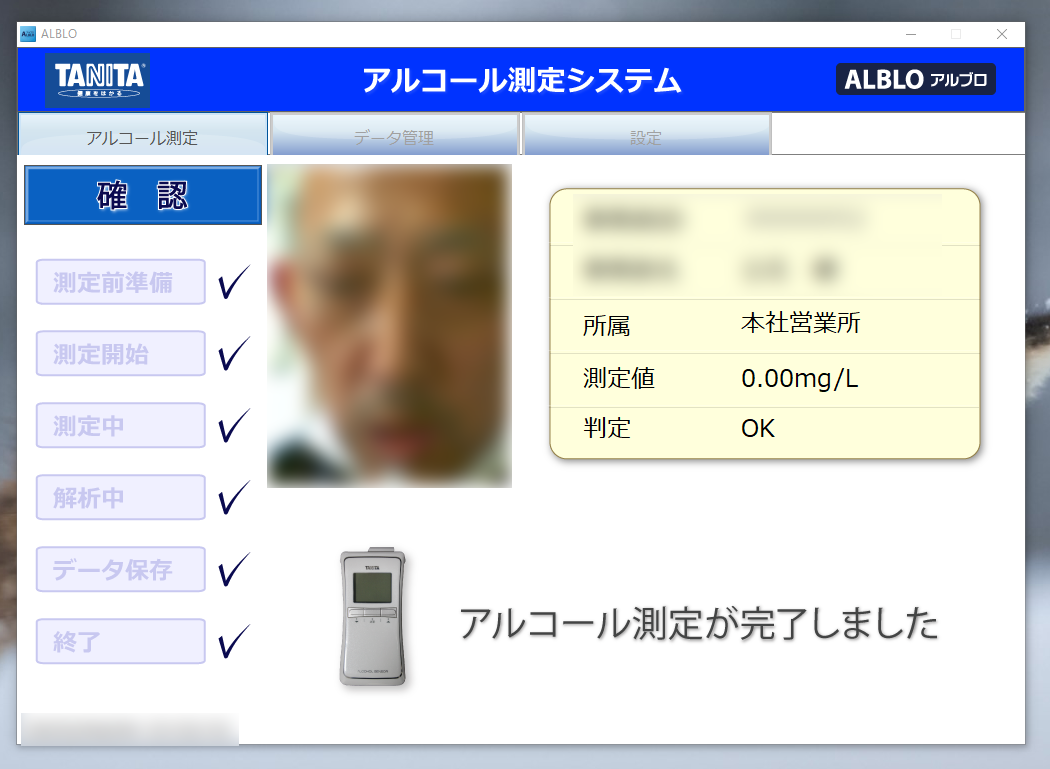Click the checkmark beside 測定中
The image size is (1050, 769).
(x=233, y=425)
